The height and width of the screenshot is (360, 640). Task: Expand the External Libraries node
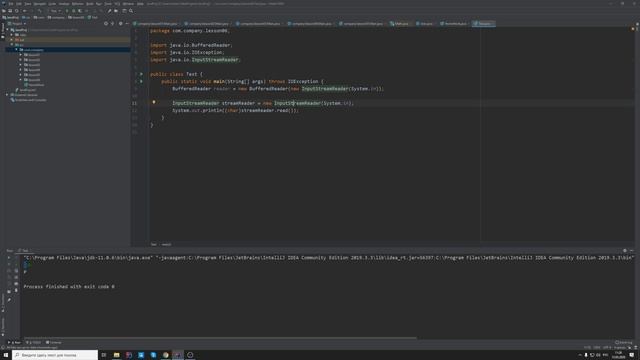[7, 95]
